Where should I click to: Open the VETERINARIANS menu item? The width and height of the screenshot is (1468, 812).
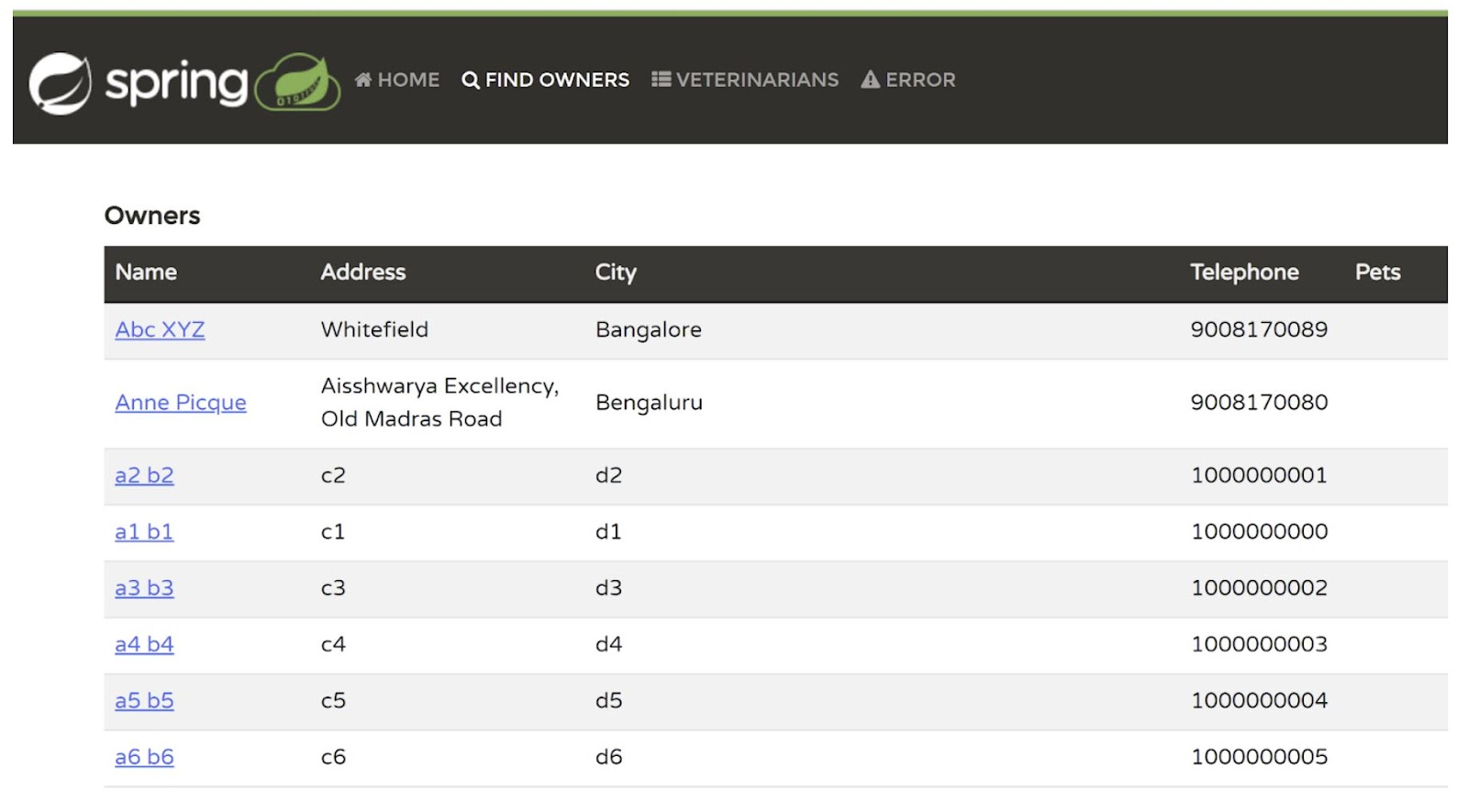[x=745, y=80]
